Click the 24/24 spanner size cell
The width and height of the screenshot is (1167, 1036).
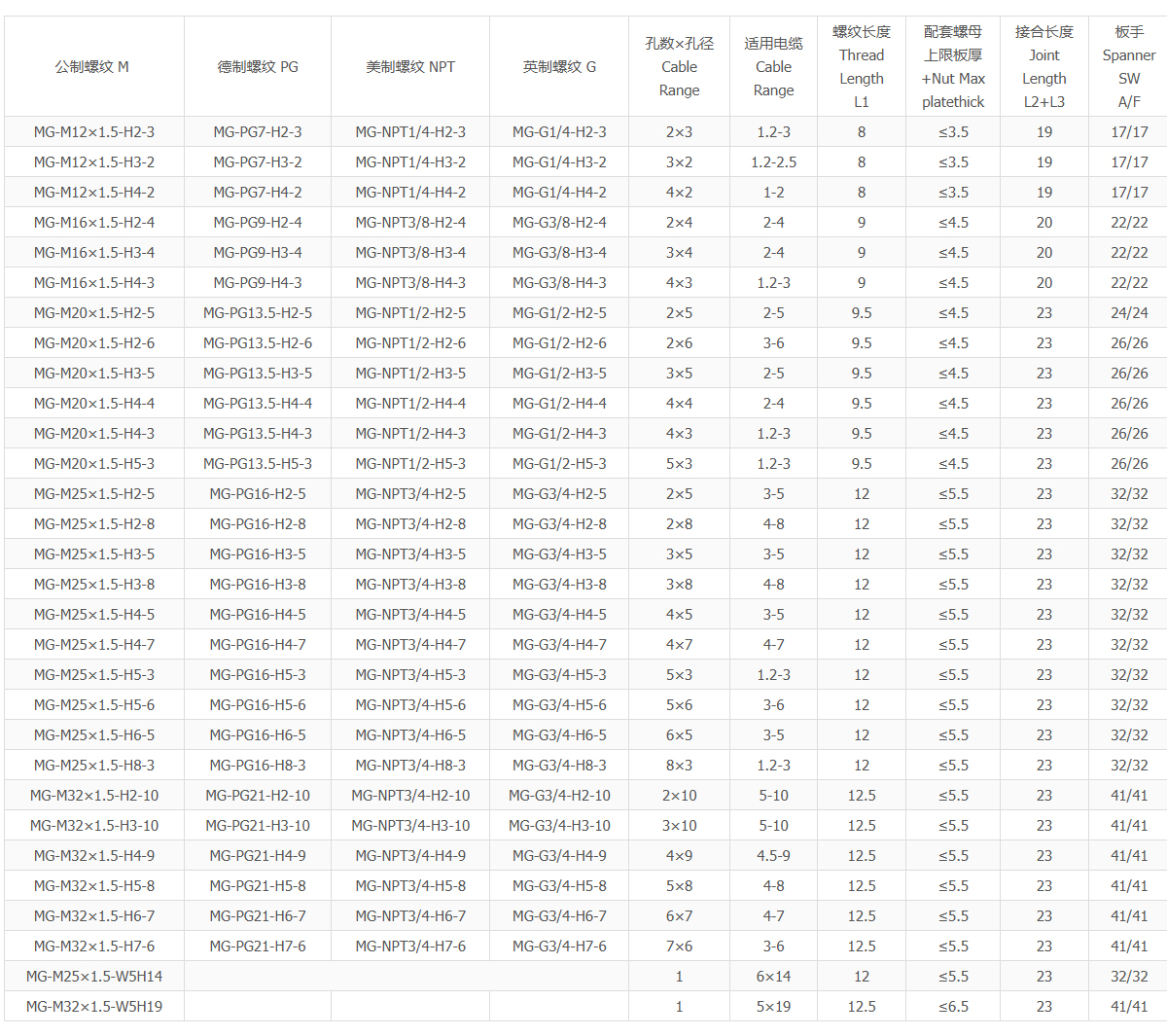pyautogui.click(x=1129, y=313)
